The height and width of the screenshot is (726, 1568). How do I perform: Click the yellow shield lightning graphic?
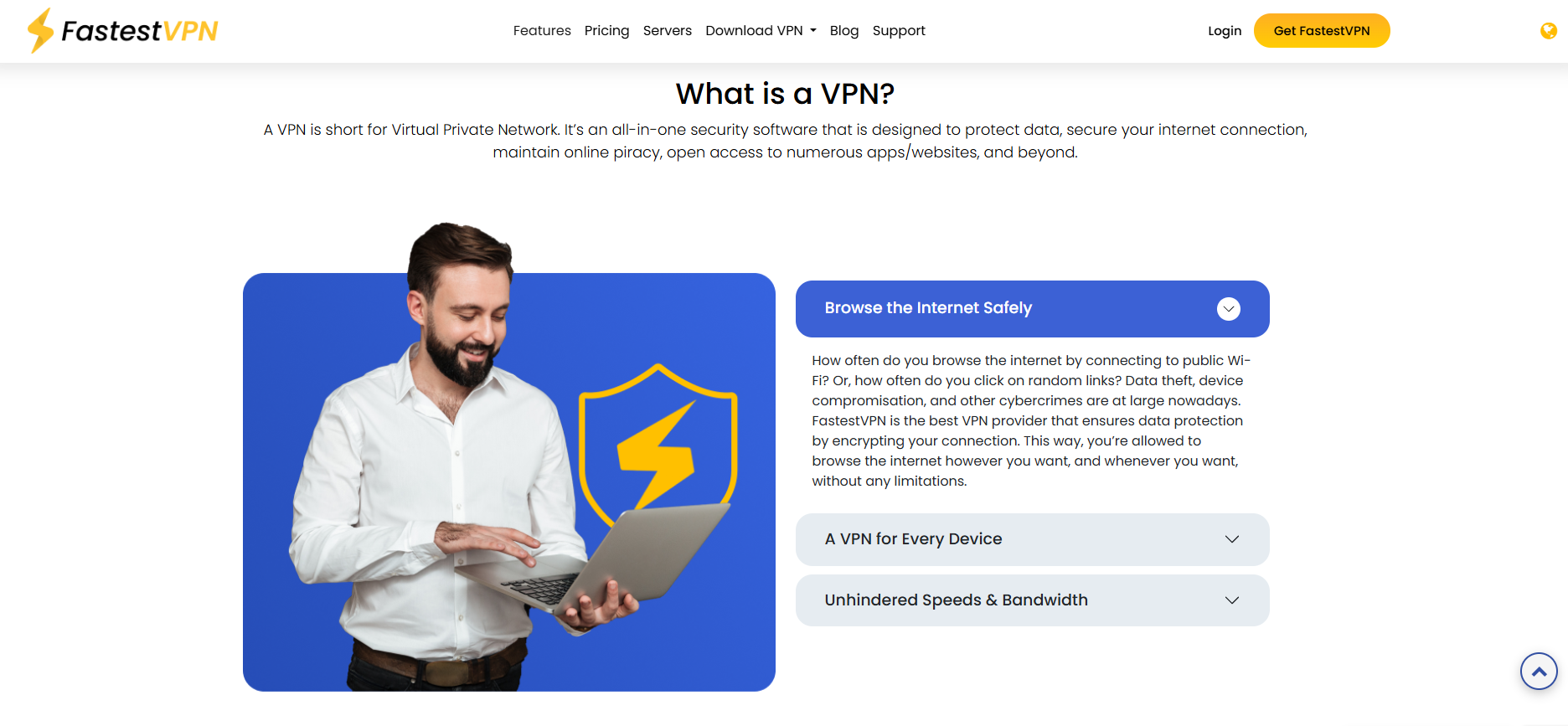tap(658, 444)
